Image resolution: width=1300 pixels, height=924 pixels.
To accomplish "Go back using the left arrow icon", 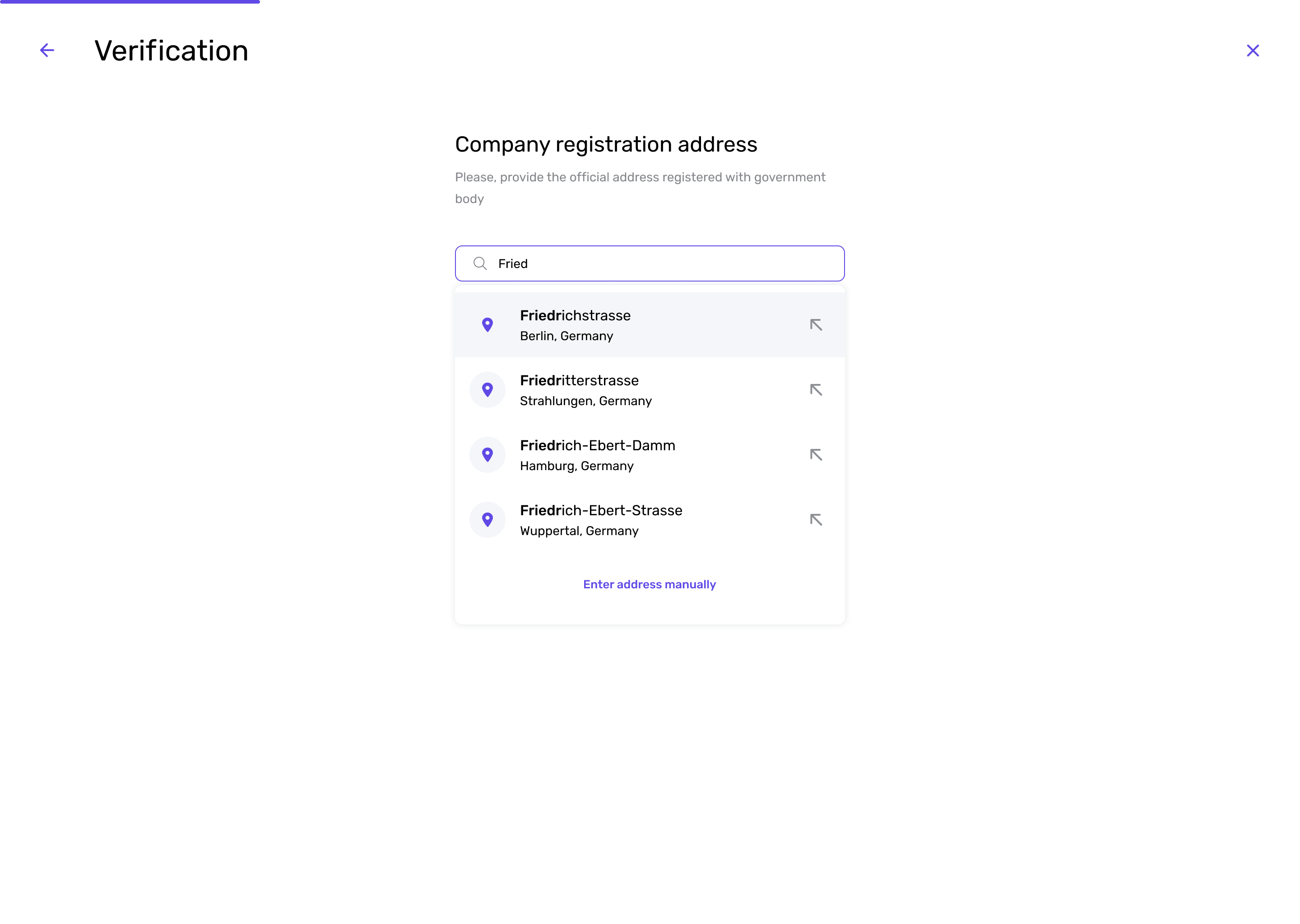I will click(x=47, y=50).
